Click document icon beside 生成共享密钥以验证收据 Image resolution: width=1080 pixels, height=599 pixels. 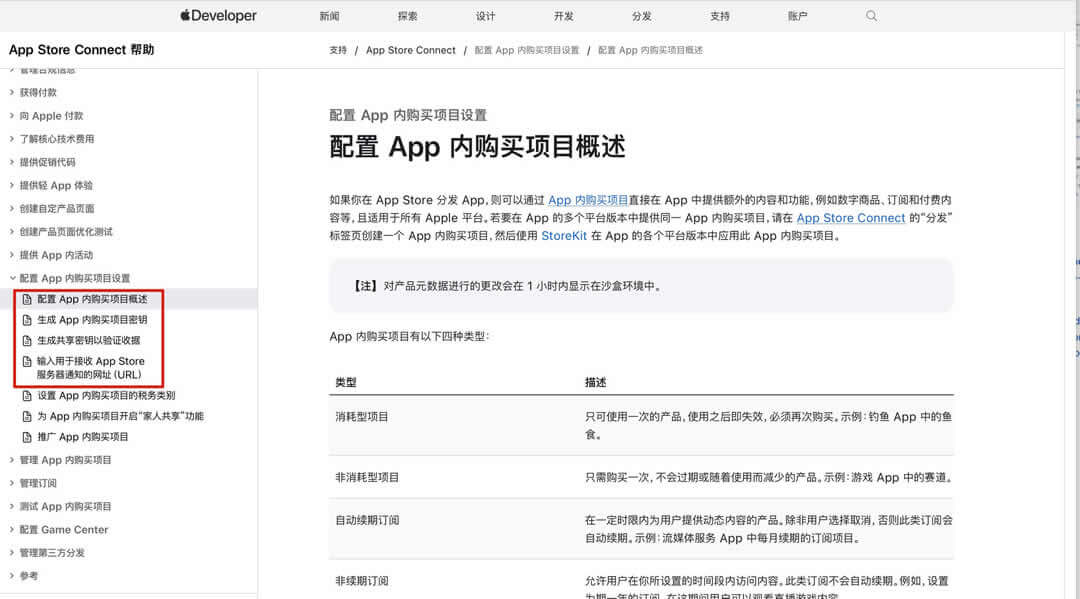(x=27, y=341)
